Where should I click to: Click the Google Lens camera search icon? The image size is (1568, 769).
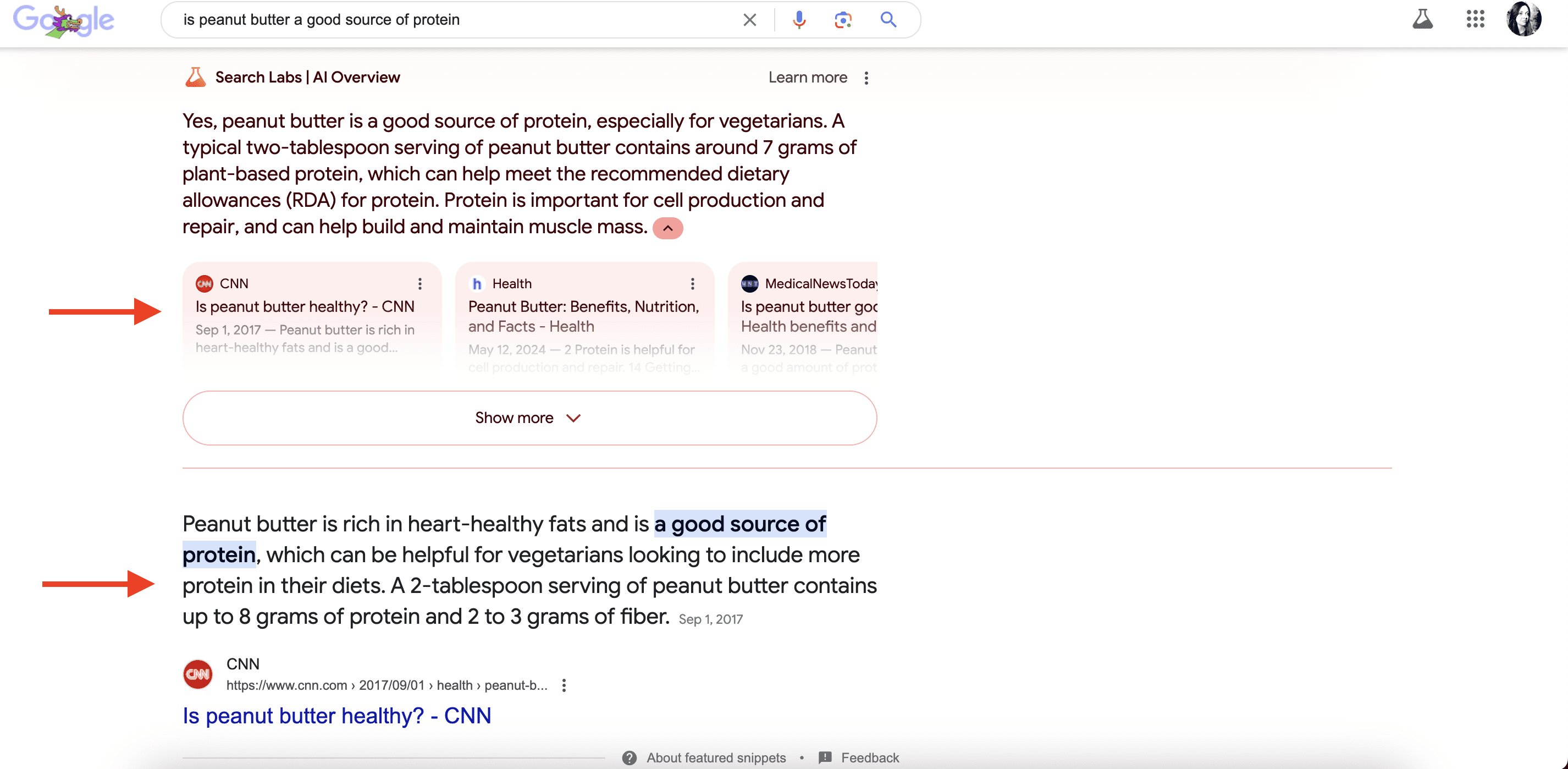pos(843,19)
